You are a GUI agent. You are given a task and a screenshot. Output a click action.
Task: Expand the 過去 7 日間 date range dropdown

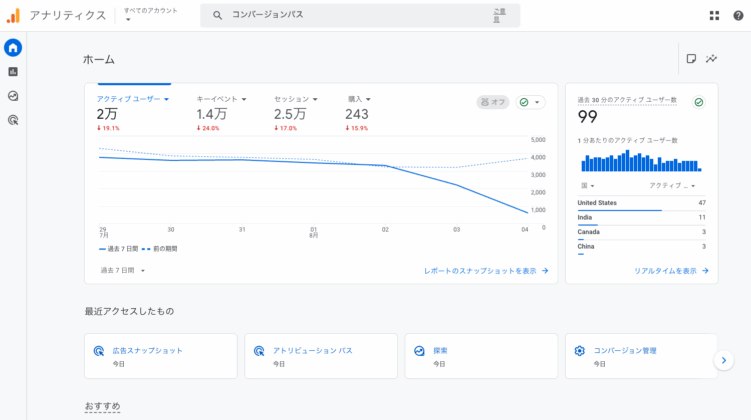[122, 270]
